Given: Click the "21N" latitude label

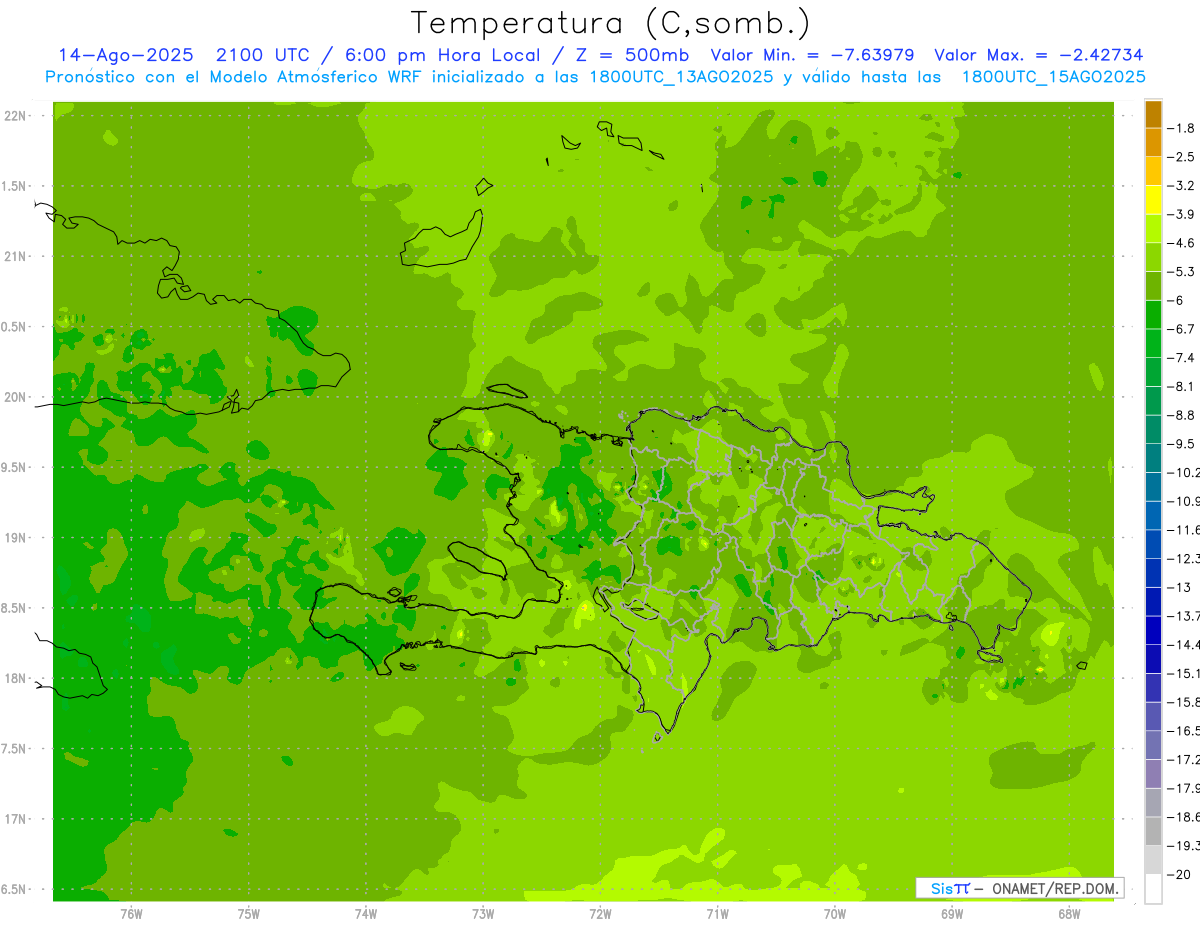Looking at the screenshot, I should (x=15, y=257).
